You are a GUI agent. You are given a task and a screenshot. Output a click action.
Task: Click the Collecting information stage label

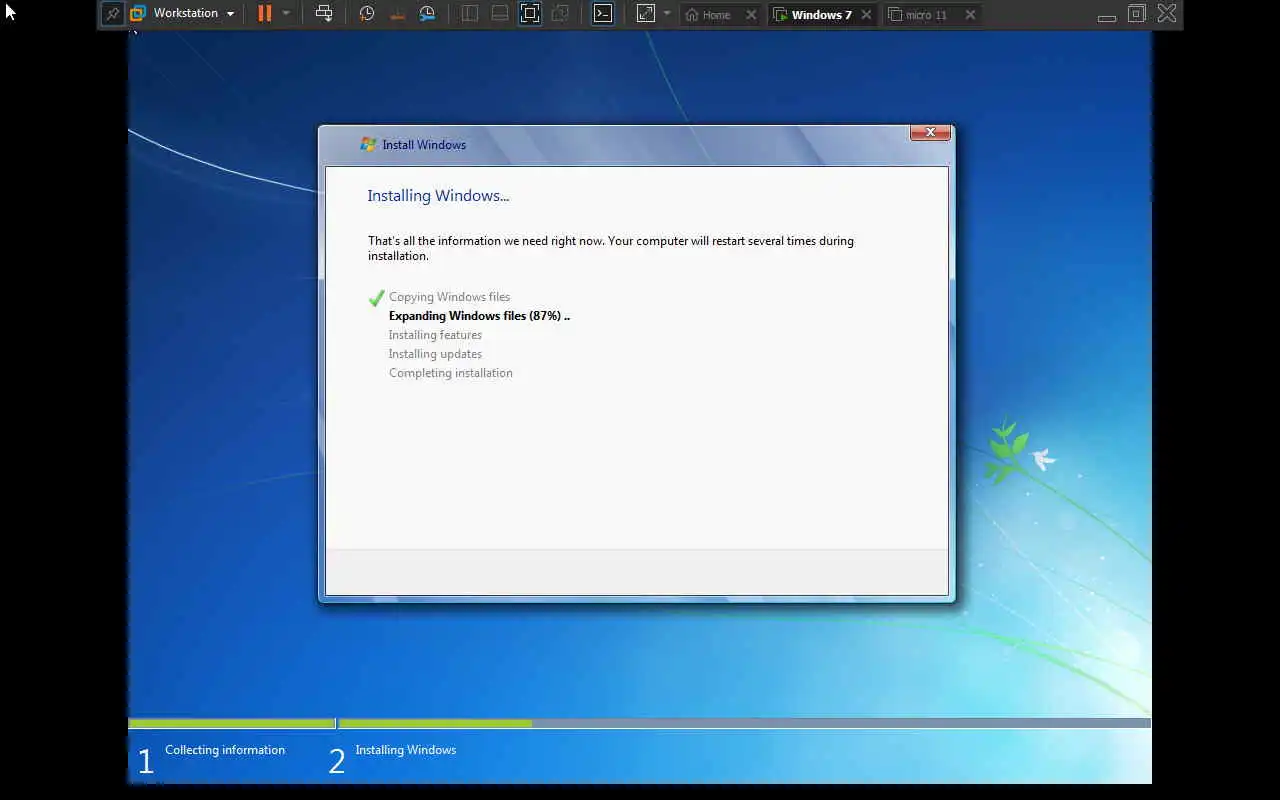click(225, 750)
